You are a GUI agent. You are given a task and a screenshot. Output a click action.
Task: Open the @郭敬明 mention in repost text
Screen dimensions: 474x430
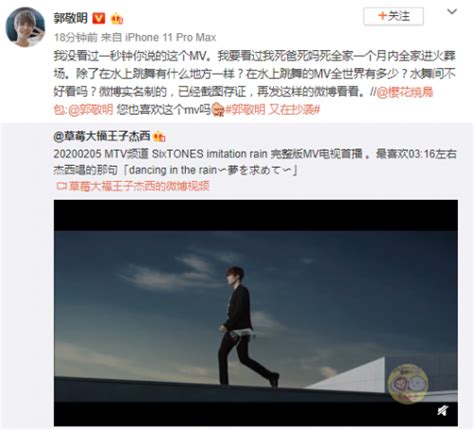click(x=90, y=110)
